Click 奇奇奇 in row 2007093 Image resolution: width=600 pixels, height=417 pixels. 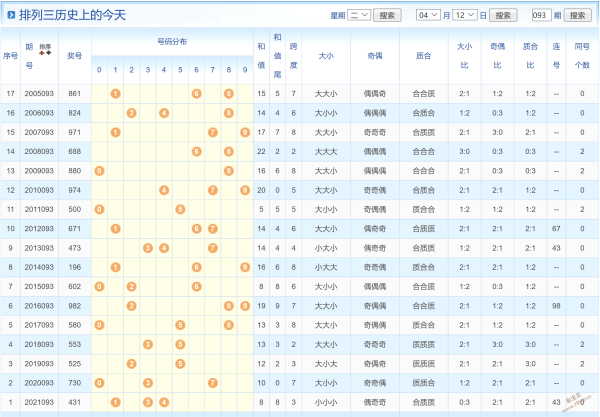tap(375, 132)
